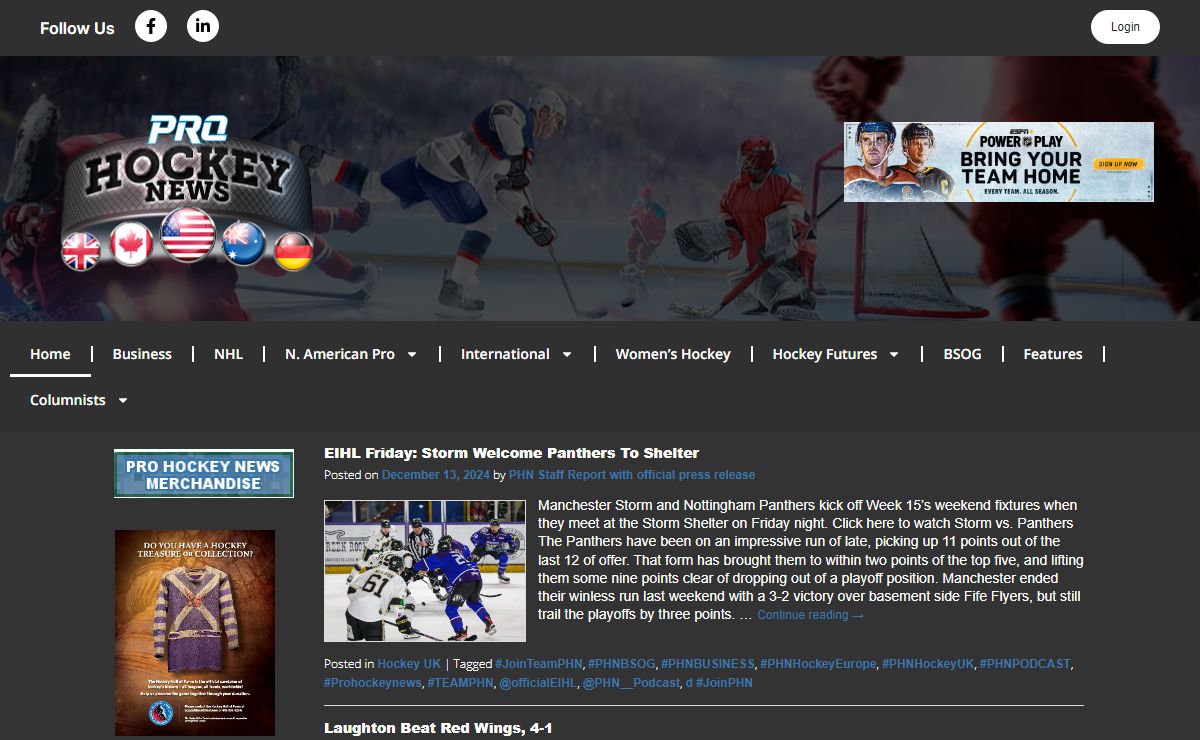Click the Continue reading link
Image resolution: width=1200 pixels, height=740 pixels.
(x=810, y=615)
